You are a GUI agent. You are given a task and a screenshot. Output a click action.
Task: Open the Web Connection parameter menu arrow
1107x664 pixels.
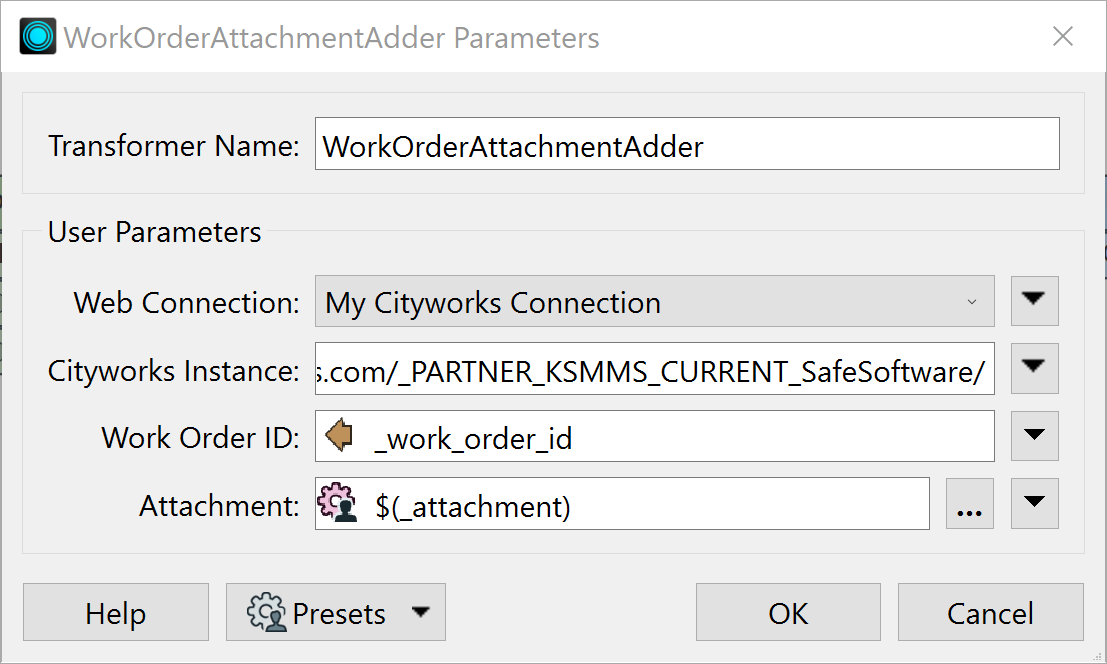[1034, 301]
